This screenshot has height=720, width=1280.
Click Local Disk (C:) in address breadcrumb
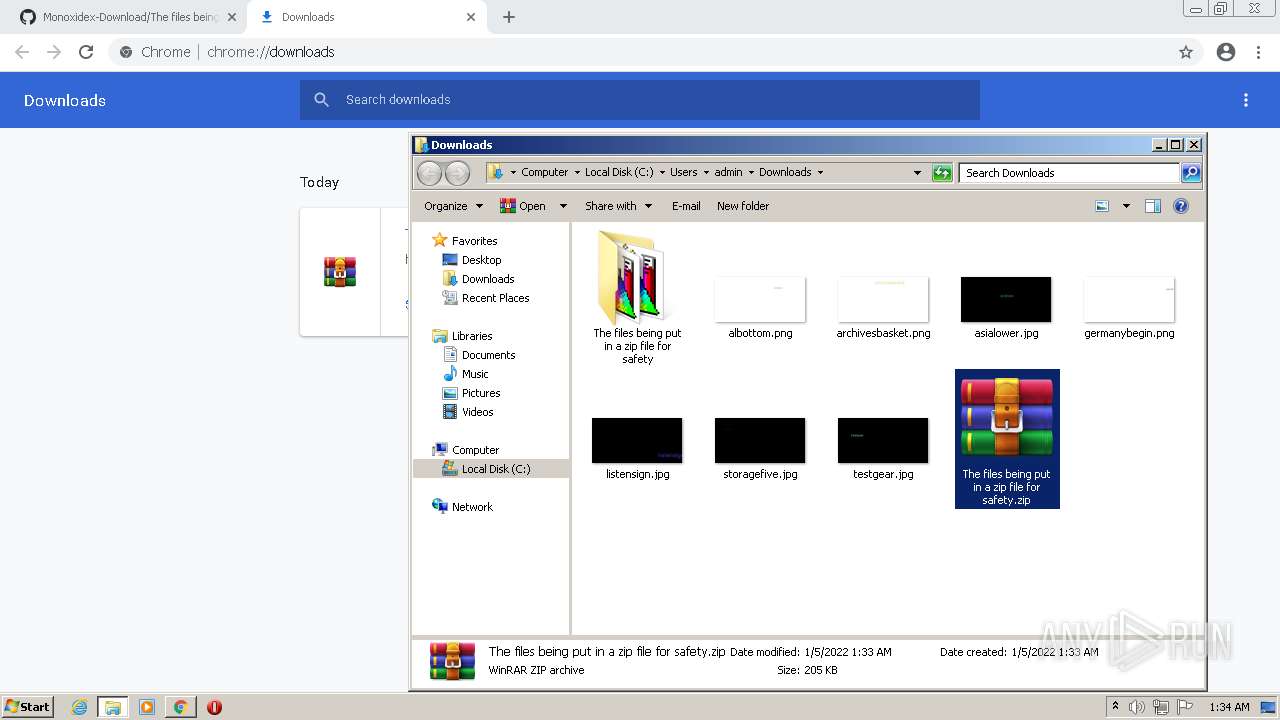(619, 172)
